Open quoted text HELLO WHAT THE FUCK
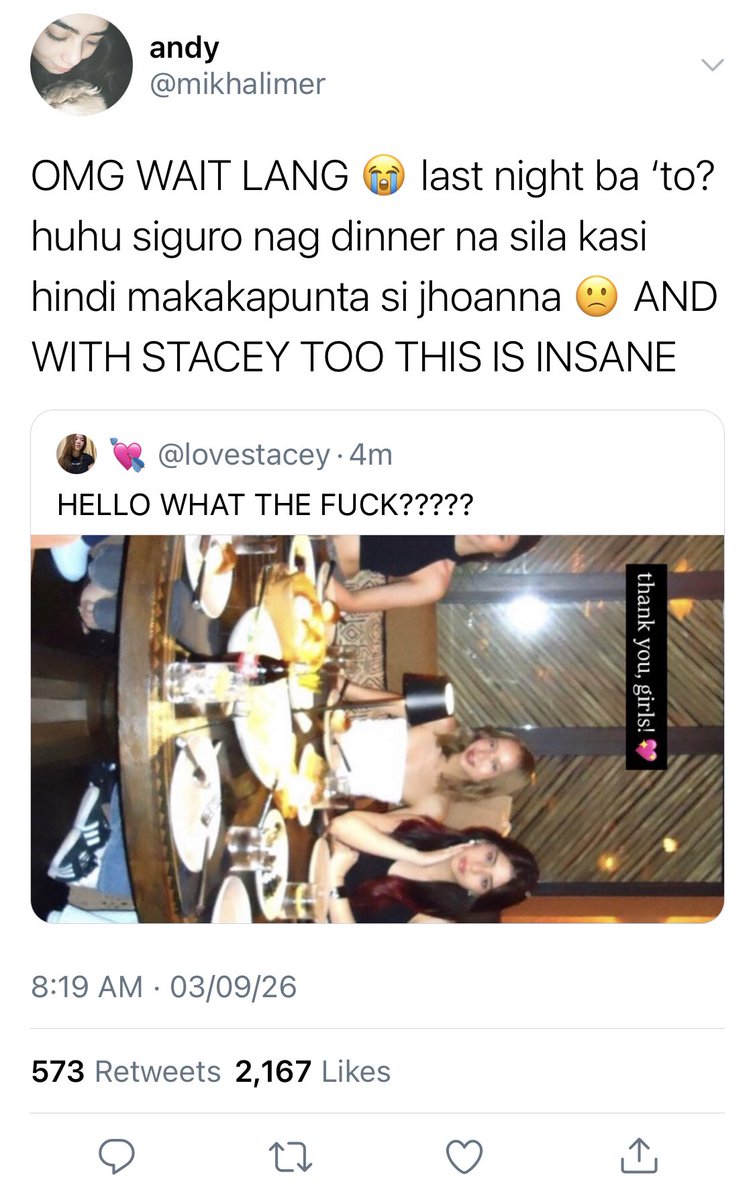755x1200 pixels. [x=265, y=505]
